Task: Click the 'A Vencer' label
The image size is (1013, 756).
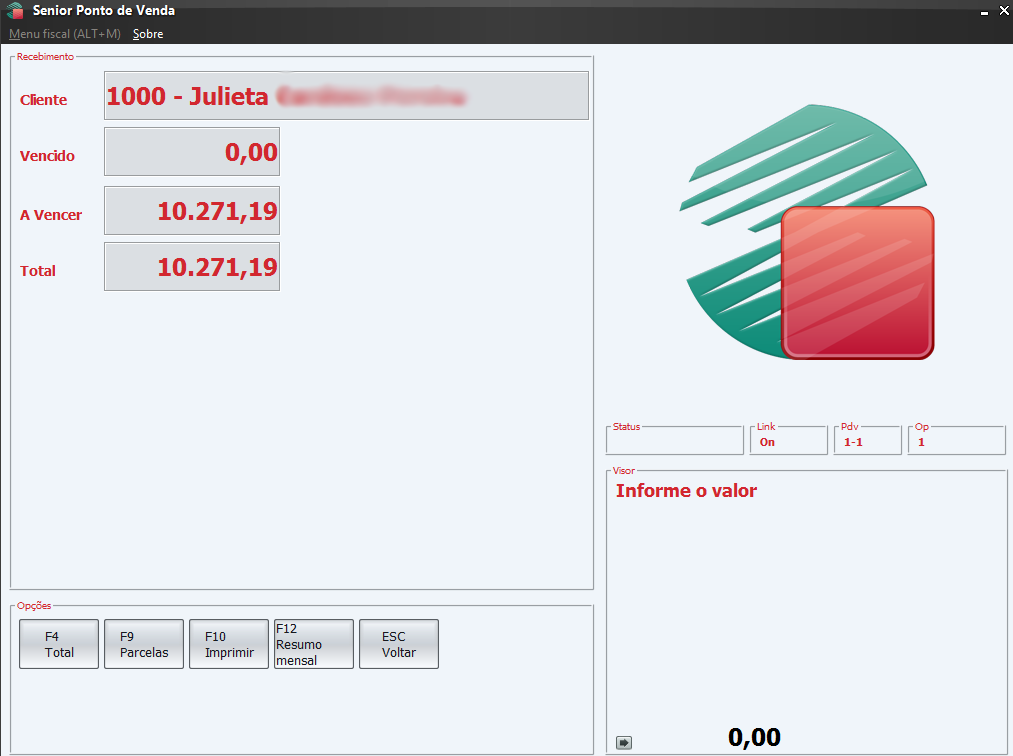Action: pyautogui.click(x=51, y=215)
